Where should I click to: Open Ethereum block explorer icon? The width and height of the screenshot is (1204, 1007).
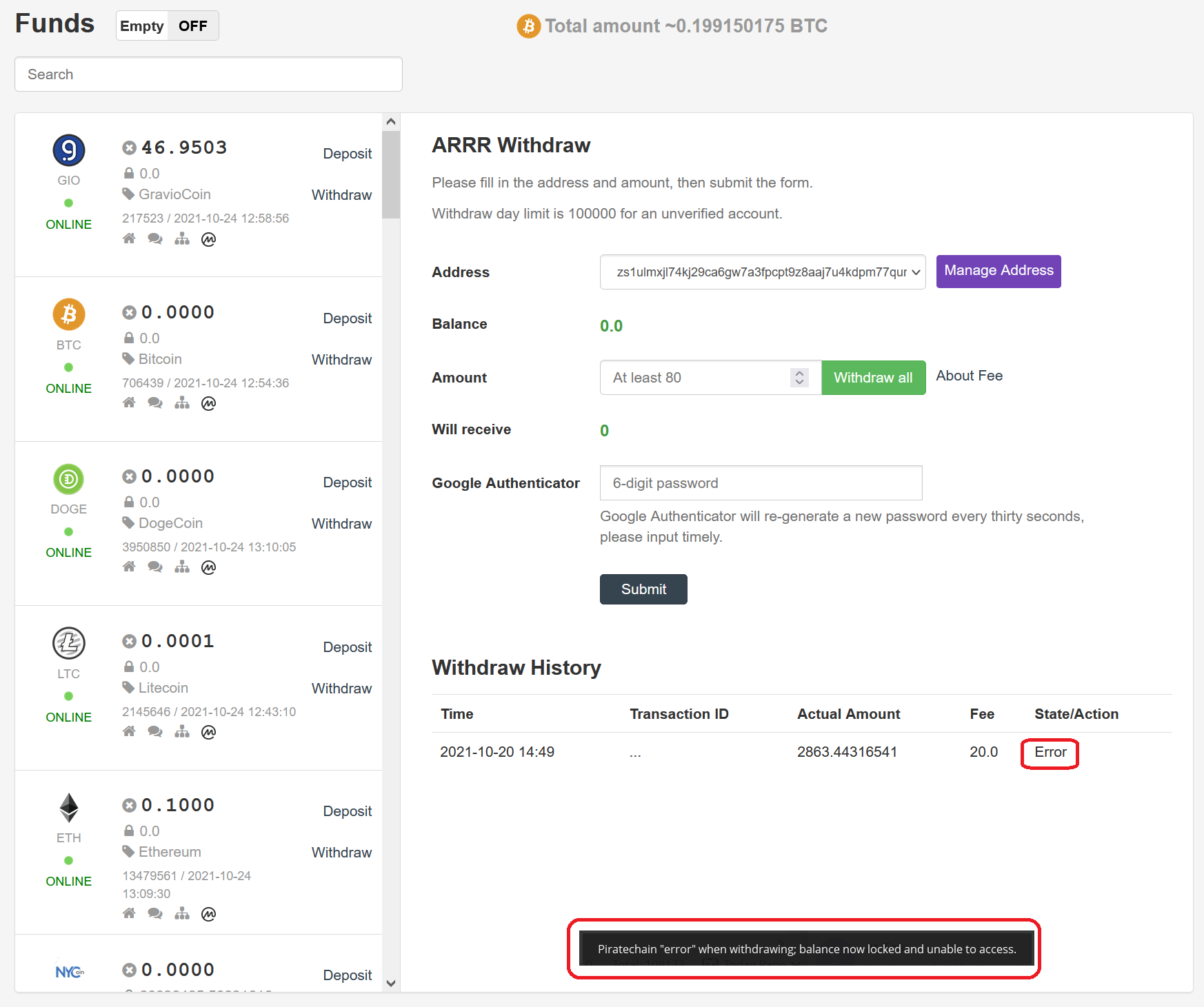[x=182, y=913]
